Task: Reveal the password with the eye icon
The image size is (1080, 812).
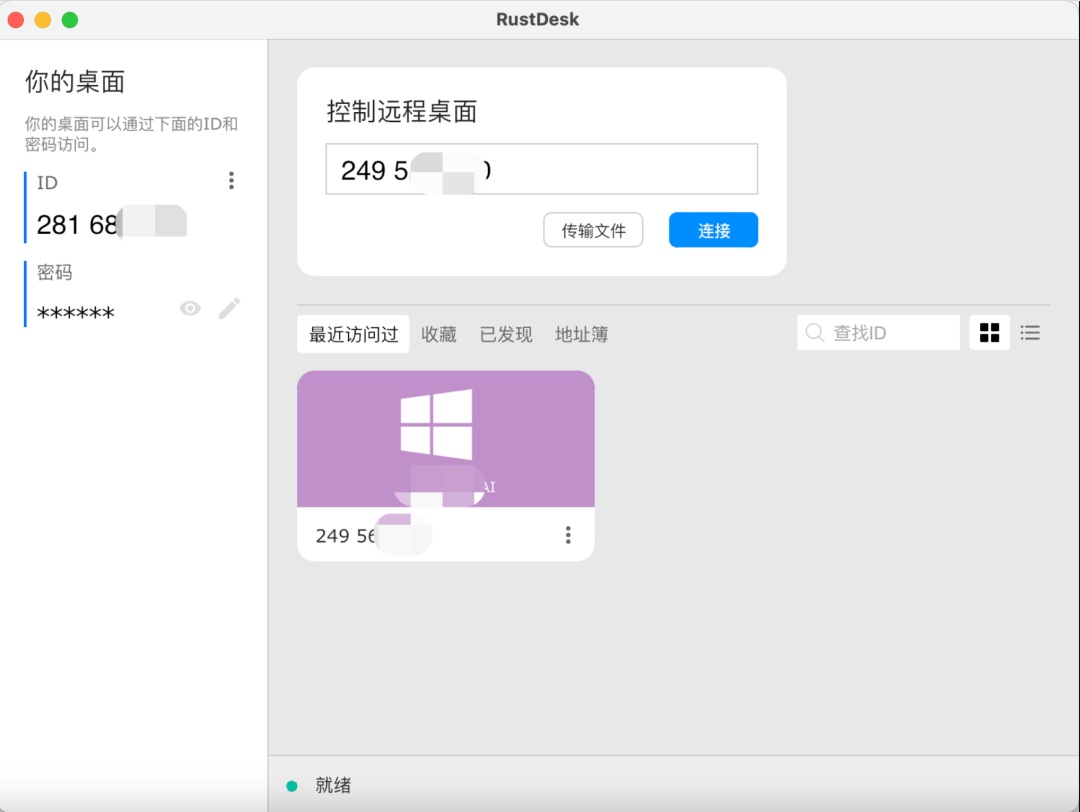Action: coord(190,309)
